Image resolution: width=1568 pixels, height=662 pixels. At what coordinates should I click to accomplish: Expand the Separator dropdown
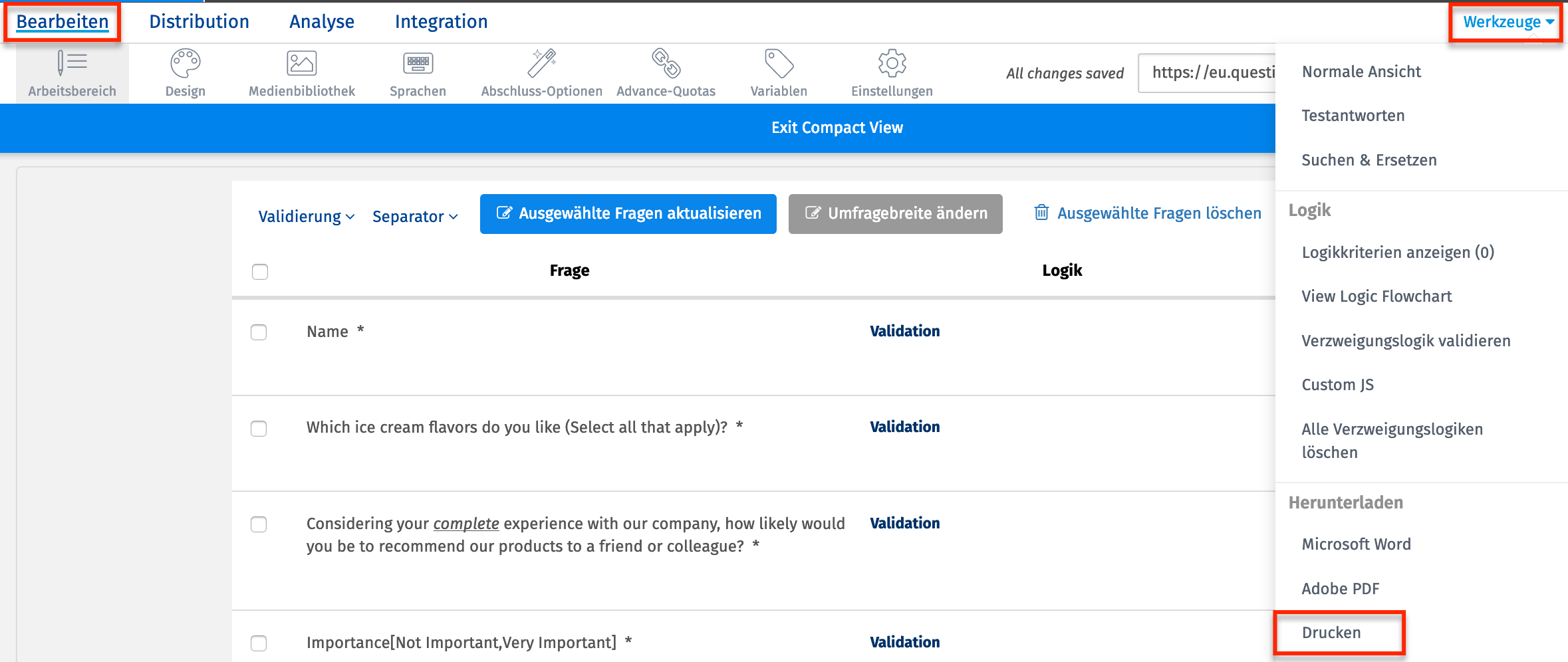pyautogui.click(x=415, y=217)
